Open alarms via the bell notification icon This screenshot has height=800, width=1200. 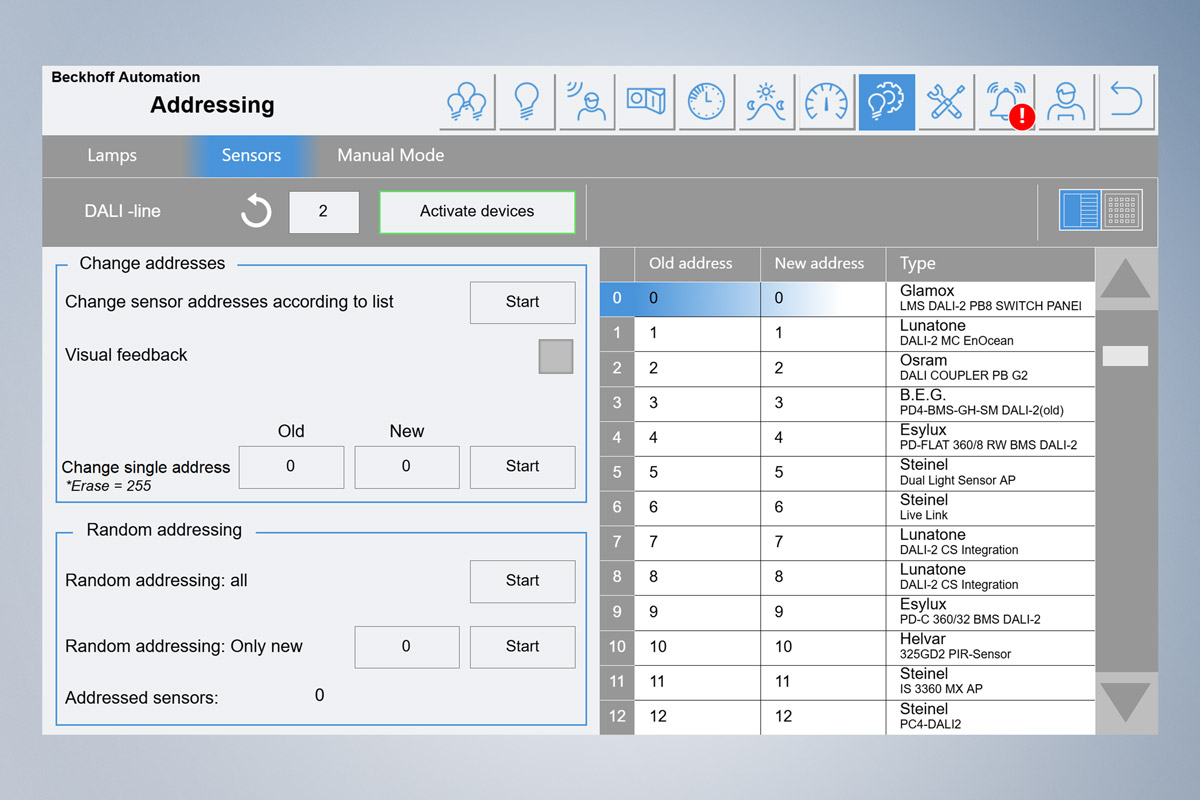[x=1006, y=101]
